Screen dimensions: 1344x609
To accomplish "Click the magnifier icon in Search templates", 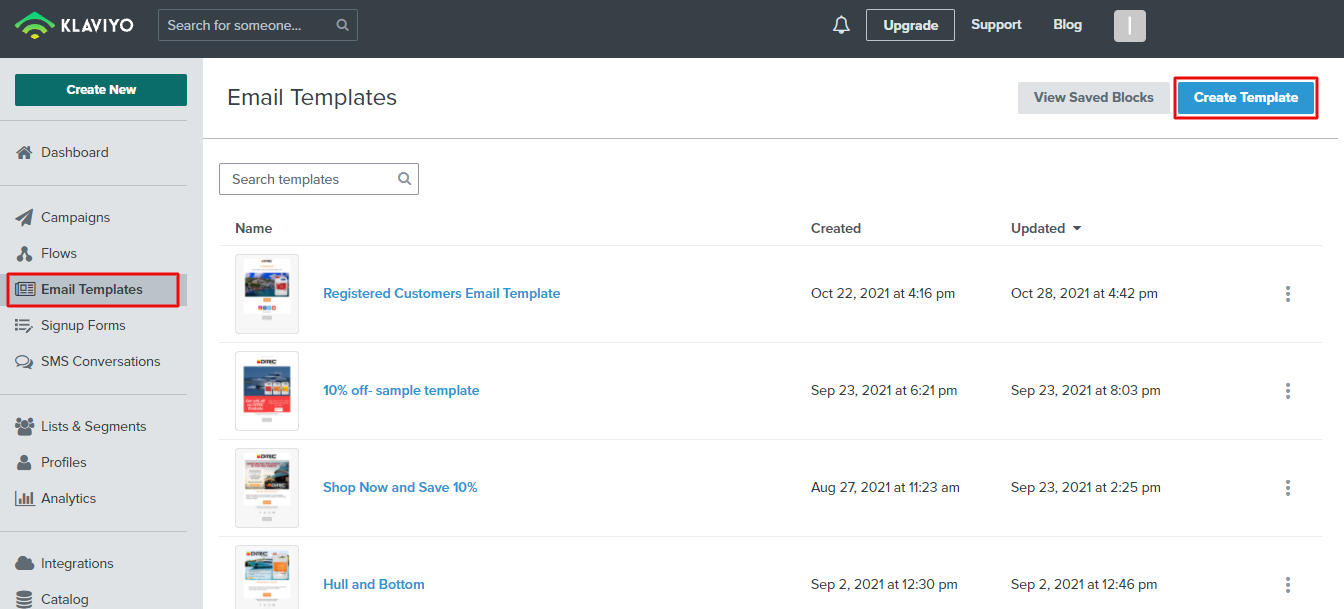I will (405, 179).
